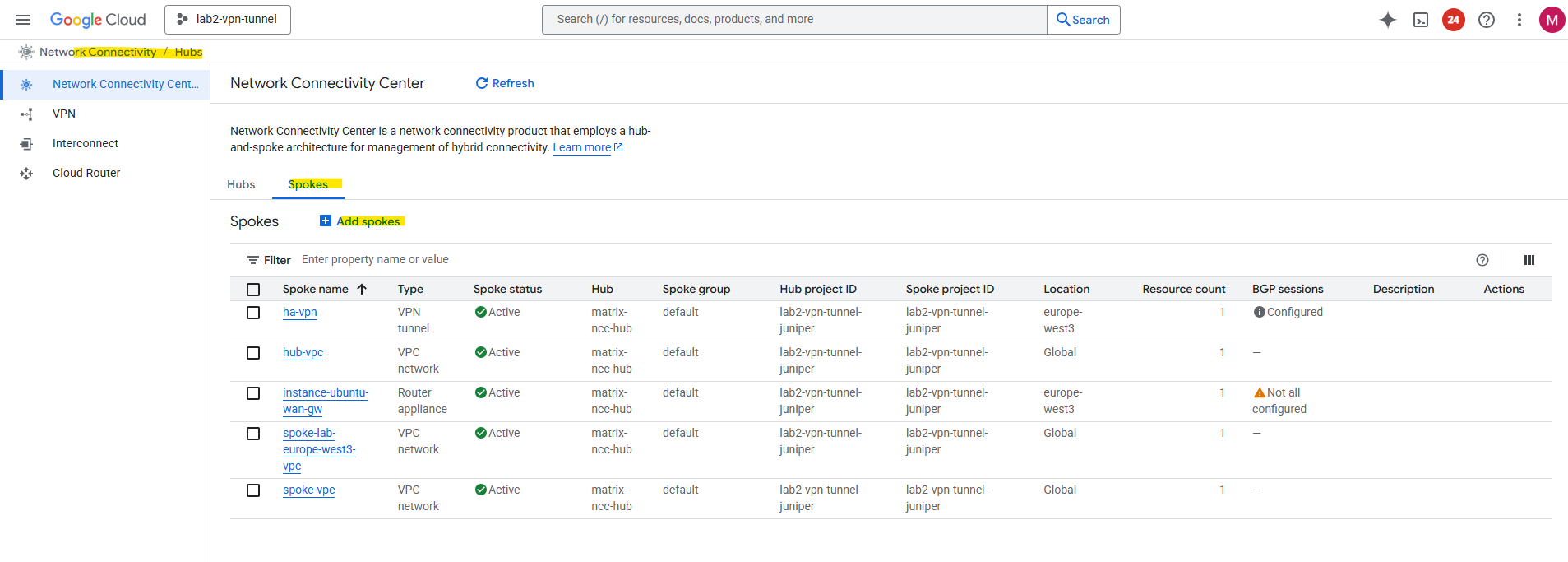Select the ha-vpn spoke checkbox

tap(253, 313)
